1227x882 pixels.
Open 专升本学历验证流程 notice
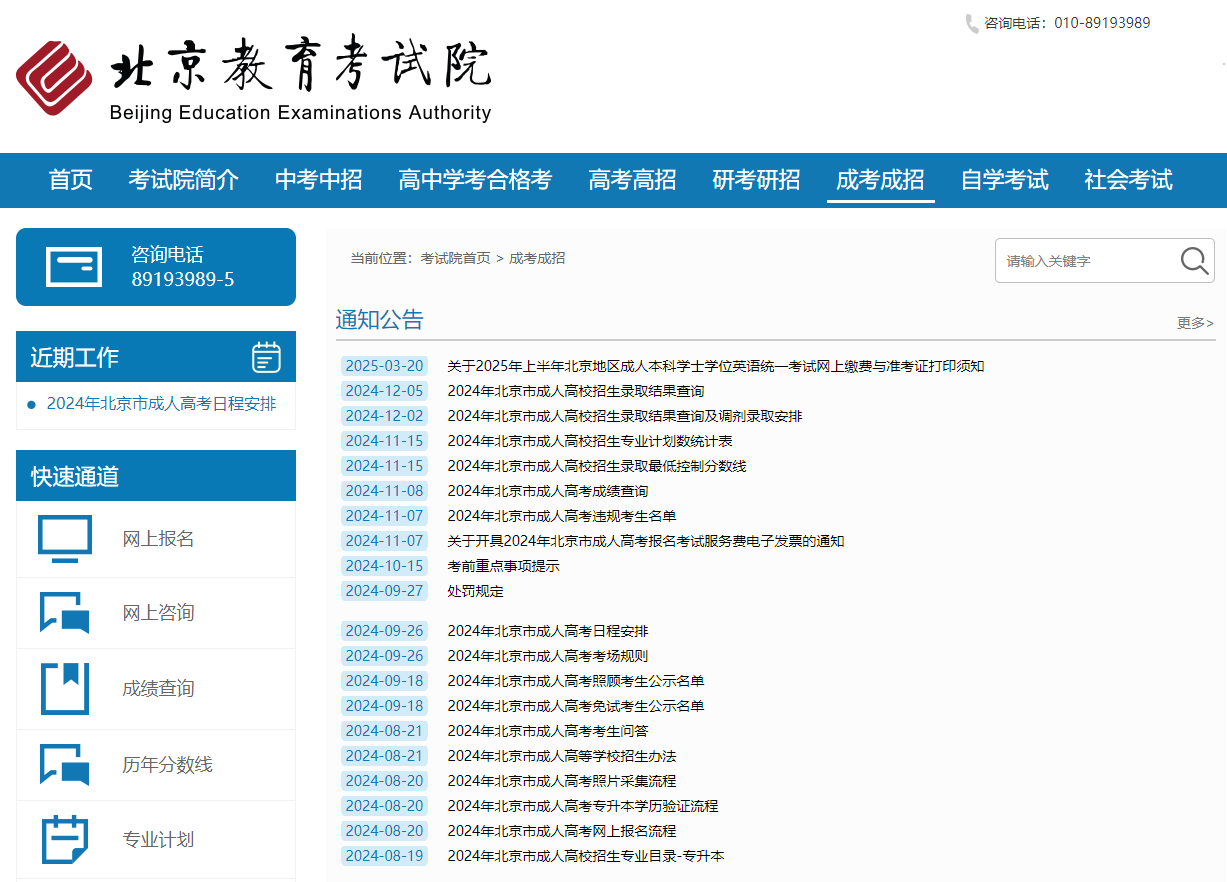[583, 806]
